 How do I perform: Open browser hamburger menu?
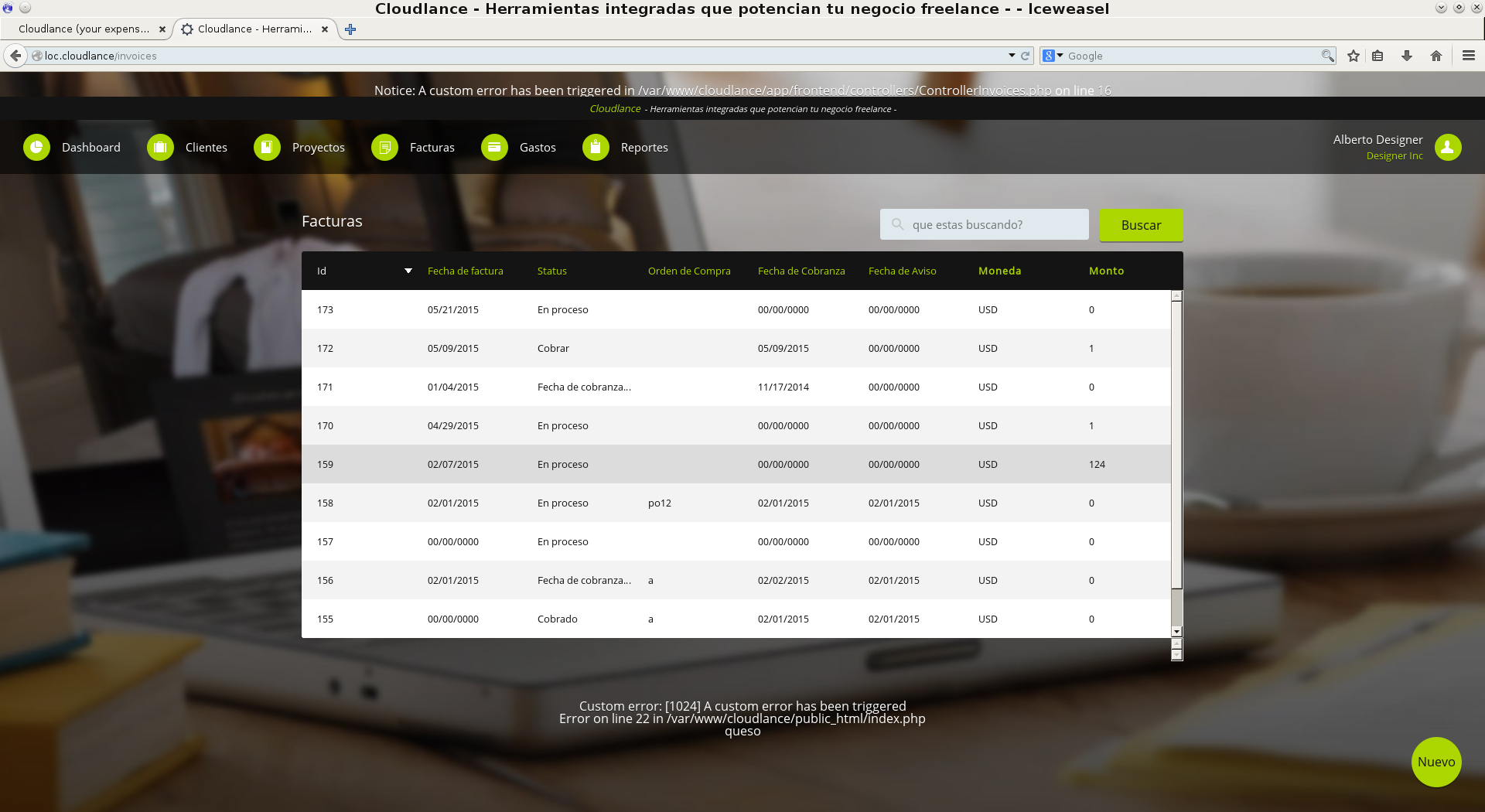tap(1469, 56)
